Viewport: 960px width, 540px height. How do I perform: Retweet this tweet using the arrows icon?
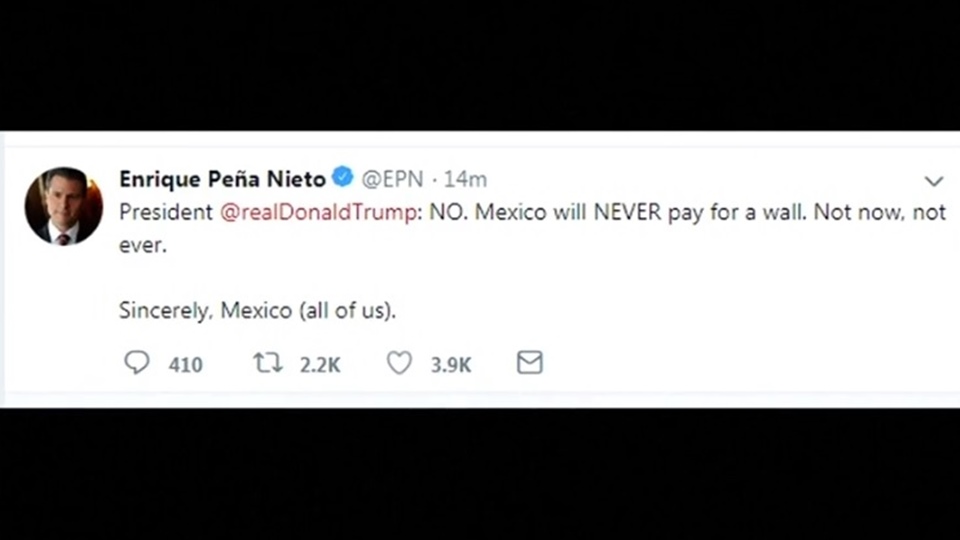267,363
